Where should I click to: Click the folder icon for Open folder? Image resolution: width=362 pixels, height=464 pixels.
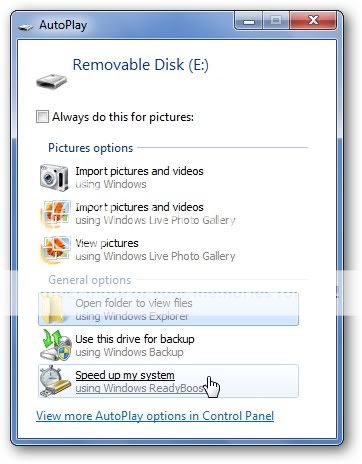pos(53,309)
